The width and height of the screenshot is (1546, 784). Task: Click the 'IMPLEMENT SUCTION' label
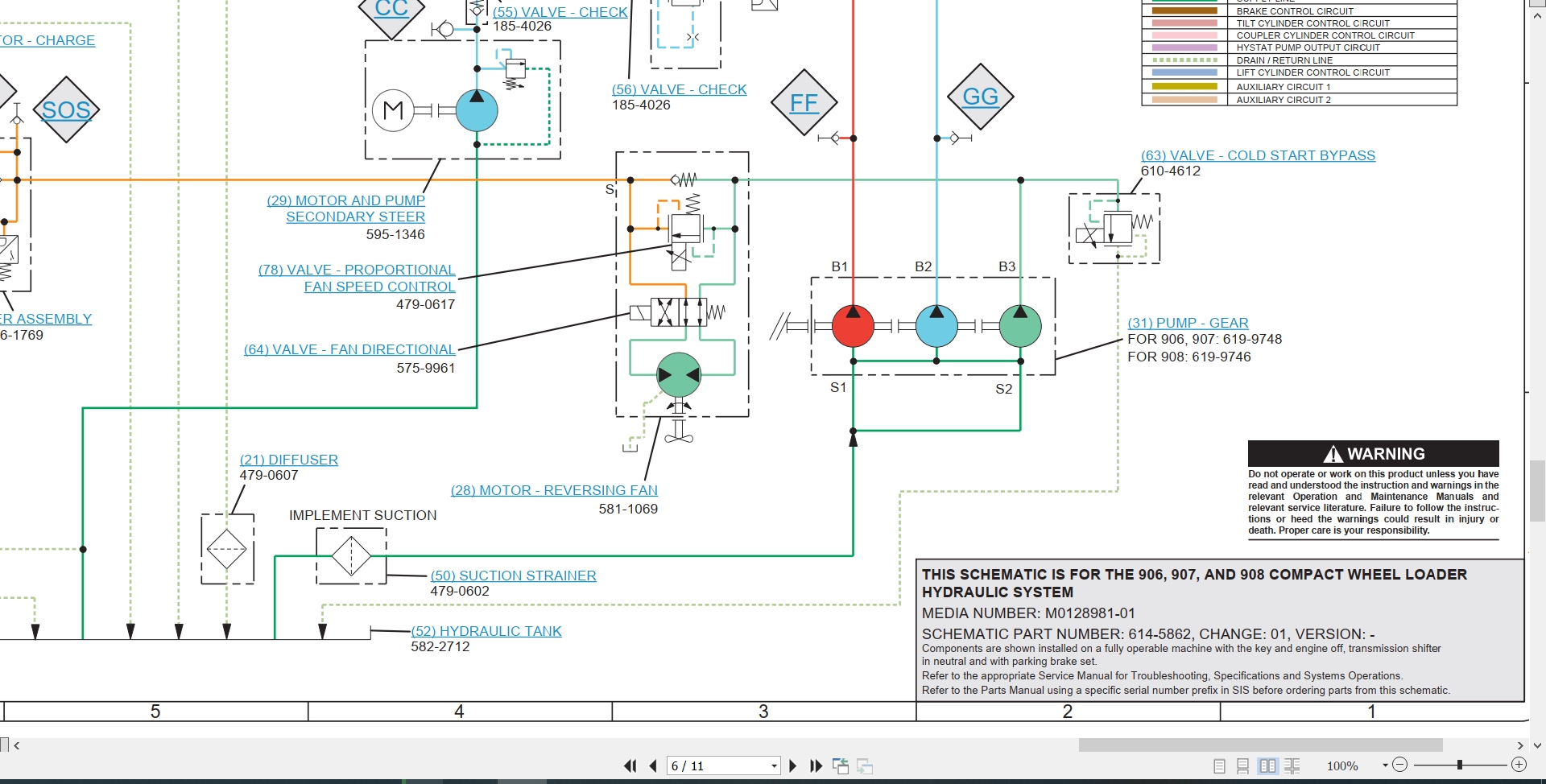point(363,515)
